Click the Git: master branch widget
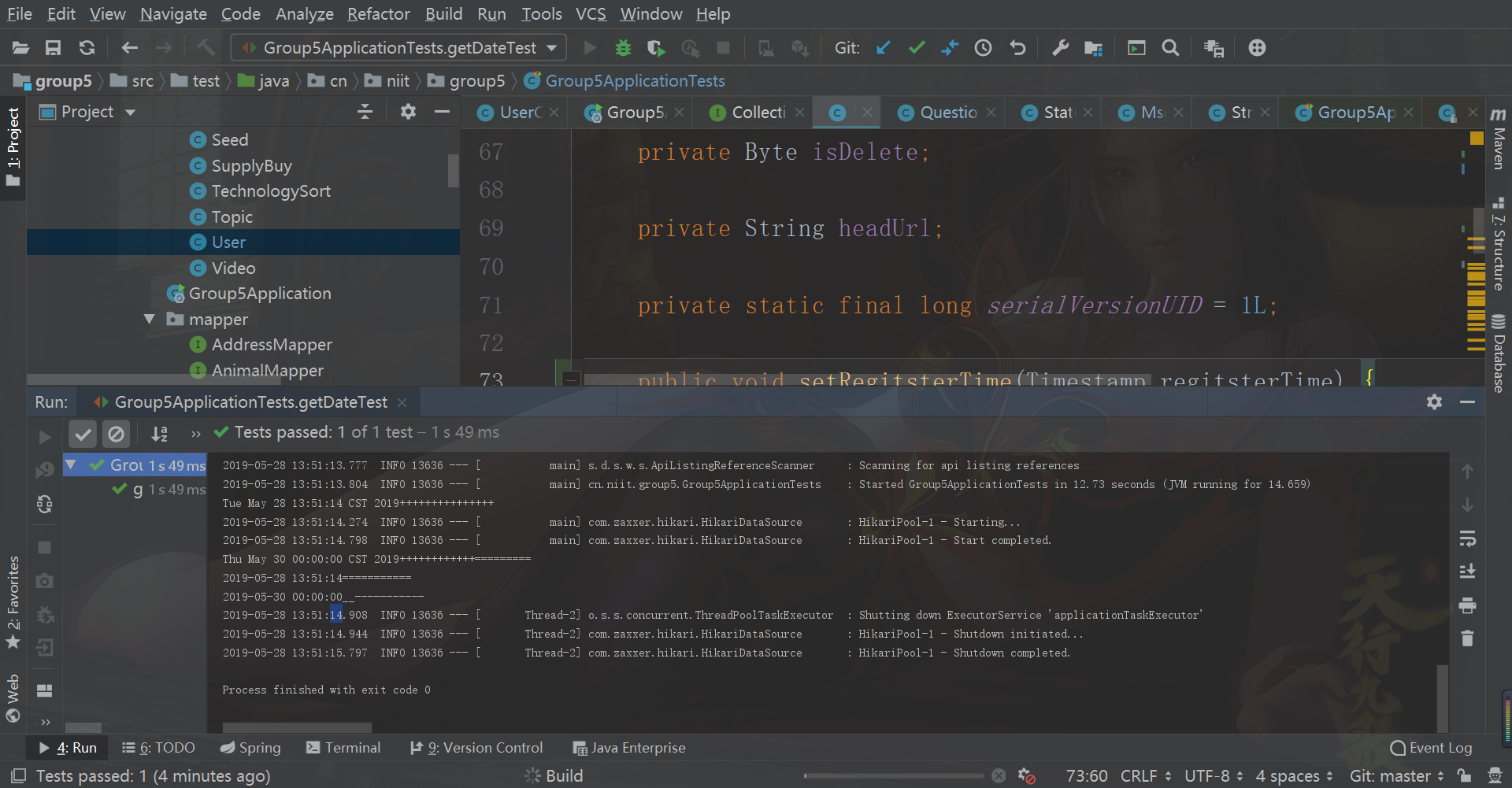This screenshot has height=788, width=1512. pyautogui.click(x=1397, y=776)
